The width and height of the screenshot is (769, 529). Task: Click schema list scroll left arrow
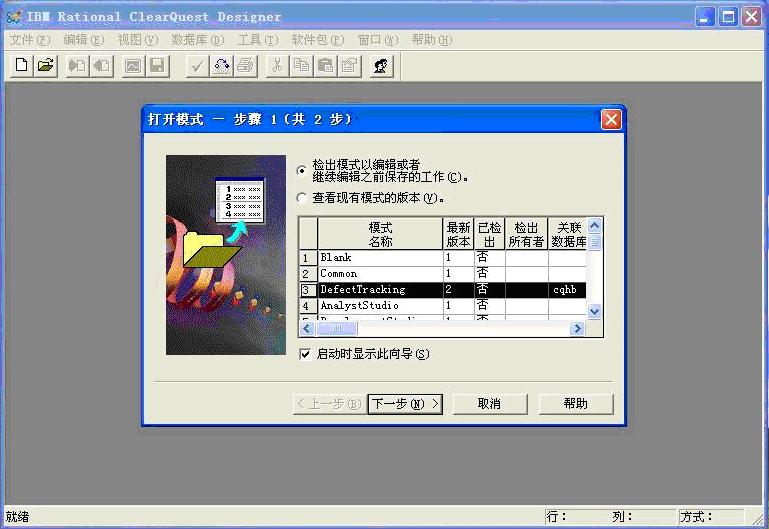coord(307,328)
